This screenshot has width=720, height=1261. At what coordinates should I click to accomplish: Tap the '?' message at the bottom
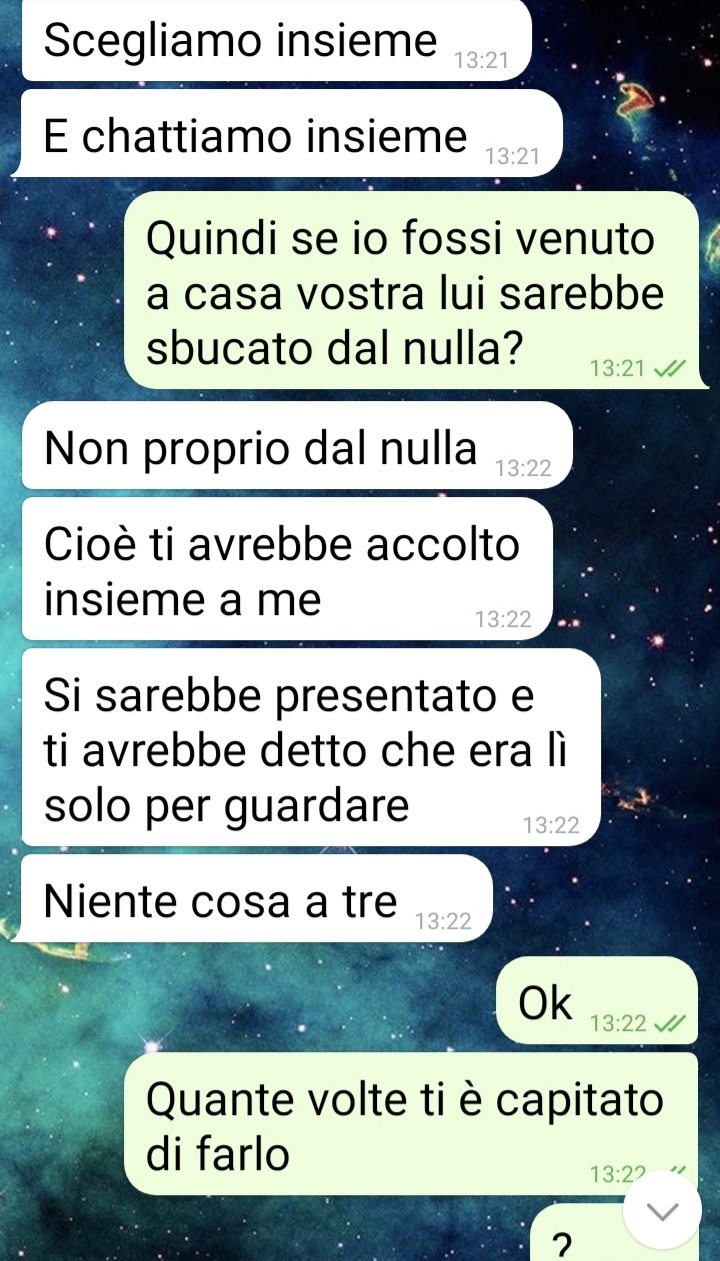(563, 1241)
